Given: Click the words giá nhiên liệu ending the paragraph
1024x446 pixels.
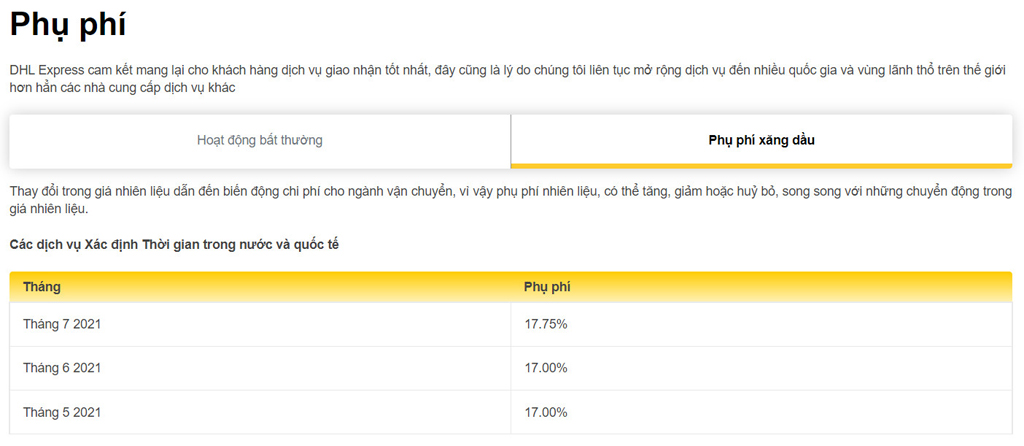Looking at the screenshot, I should point(48,209).
